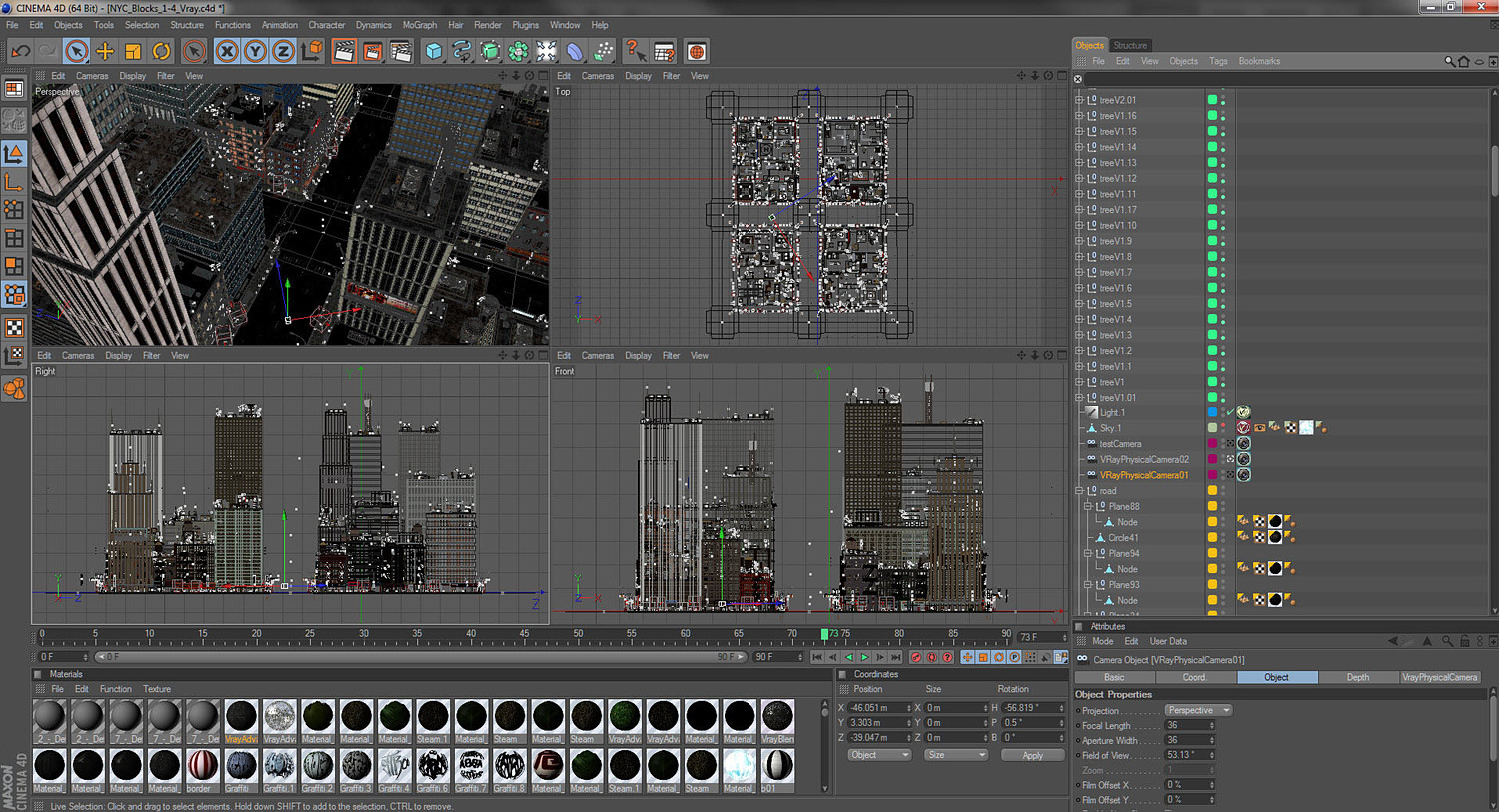
Task: Collapse the road object tree
Action: coord(1079,491)
